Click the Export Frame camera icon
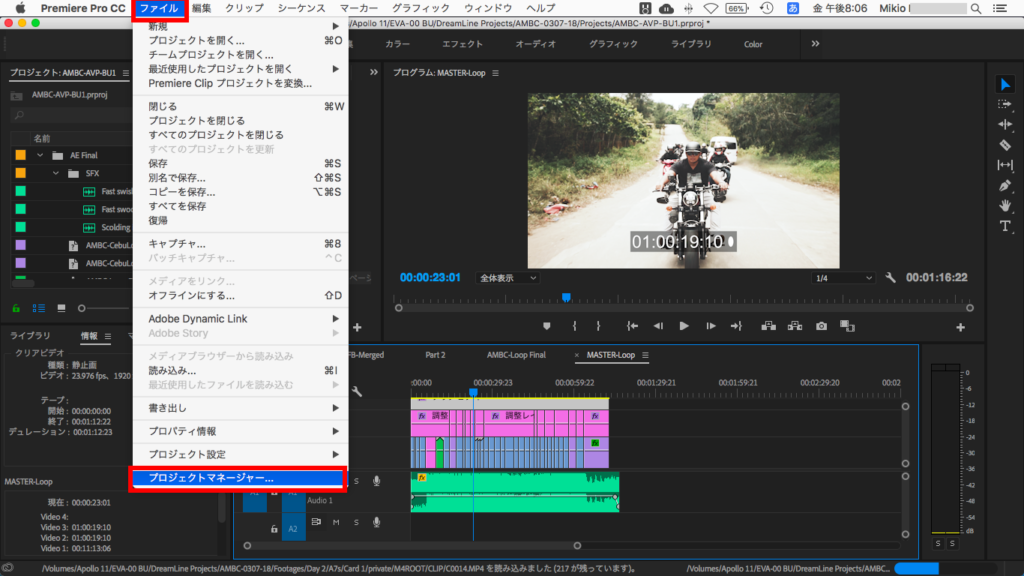The height and width of the screenshot is (576, 1024). point(821,326)
